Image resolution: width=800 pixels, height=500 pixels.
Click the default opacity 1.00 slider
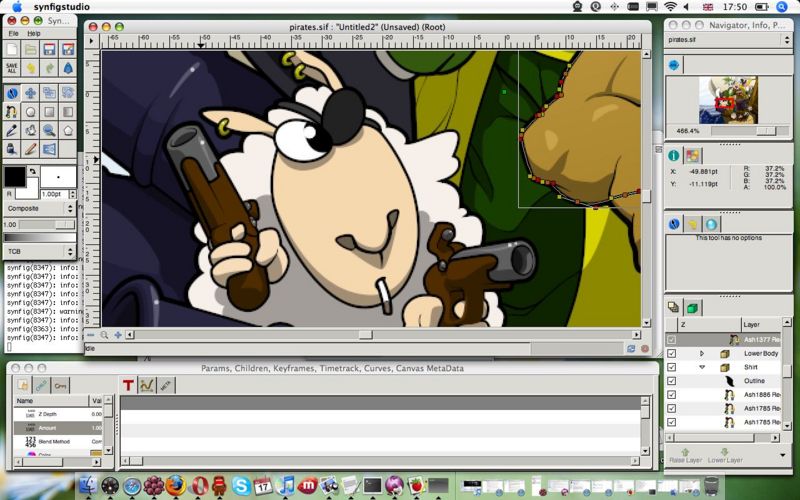(x=48, y=224)
